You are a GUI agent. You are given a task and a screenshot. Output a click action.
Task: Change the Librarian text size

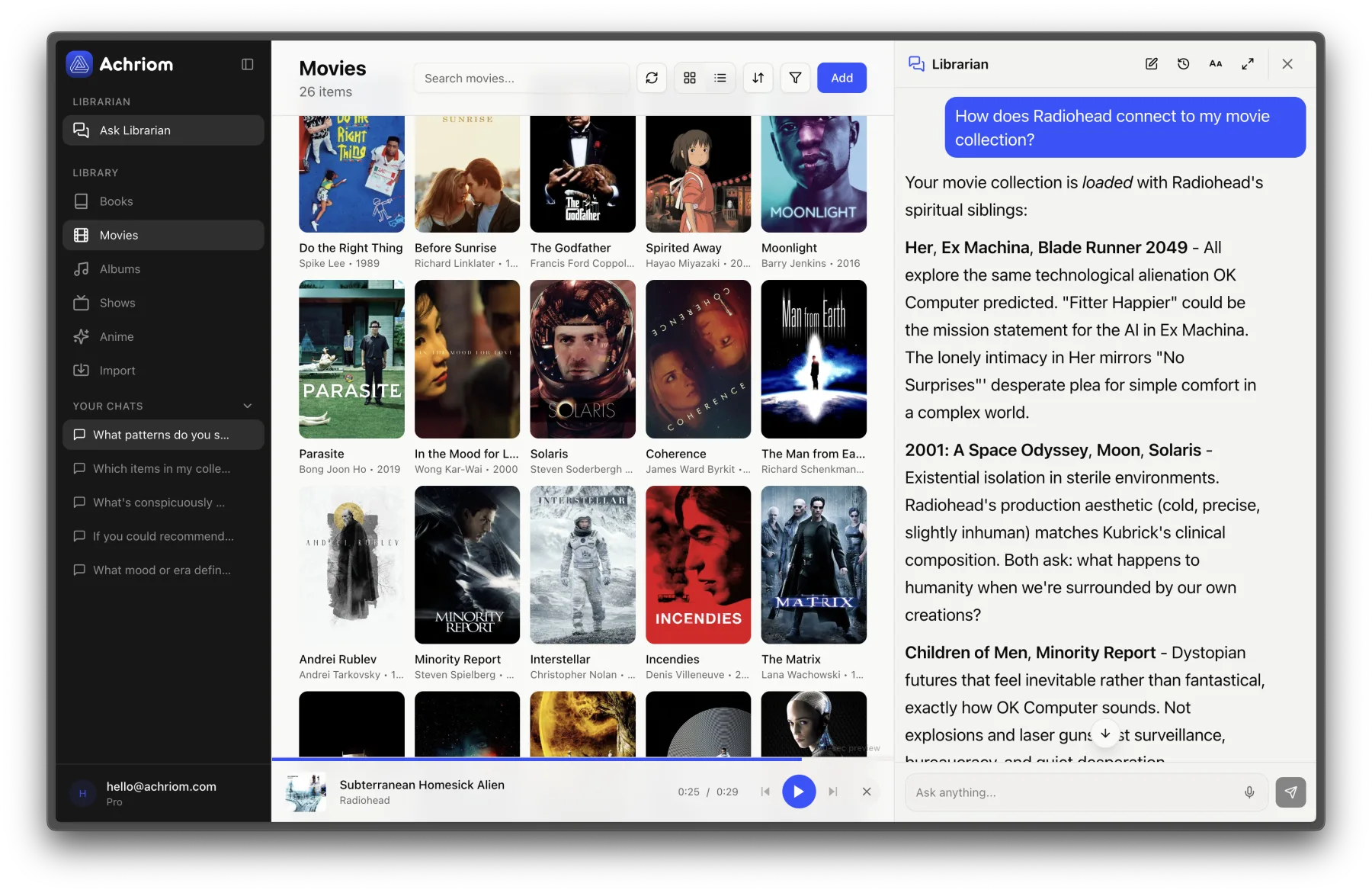click(x=1216, y=64)
